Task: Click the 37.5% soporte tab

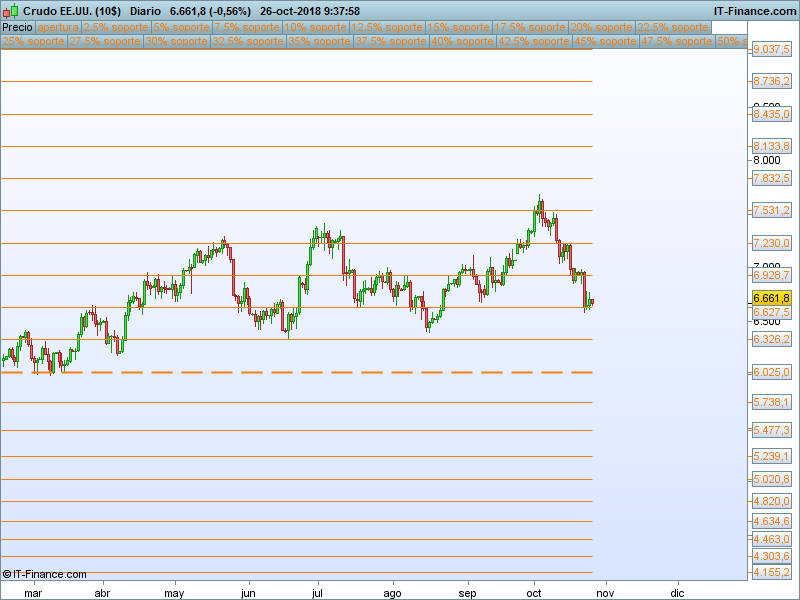Action: click(x=391, y=41)
